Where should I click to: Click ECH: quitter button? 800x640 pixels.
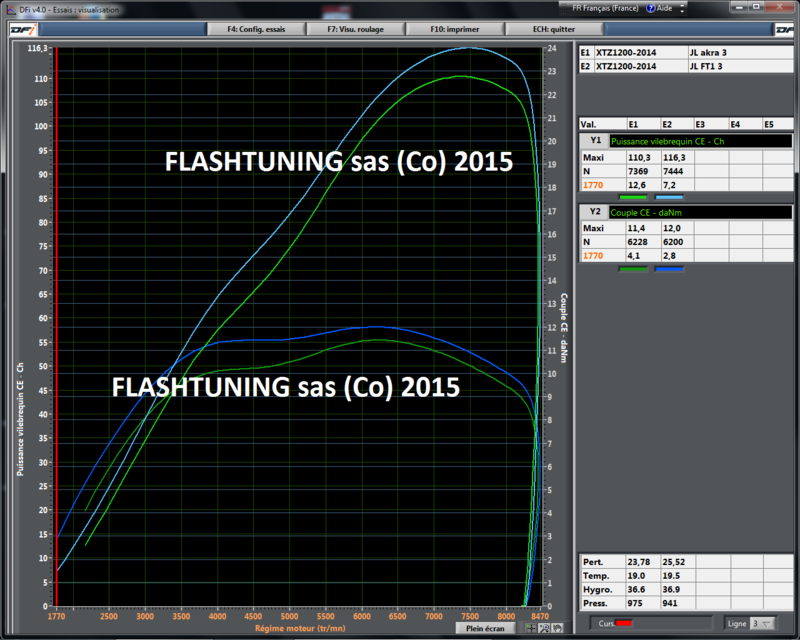[x=554, y=29]
